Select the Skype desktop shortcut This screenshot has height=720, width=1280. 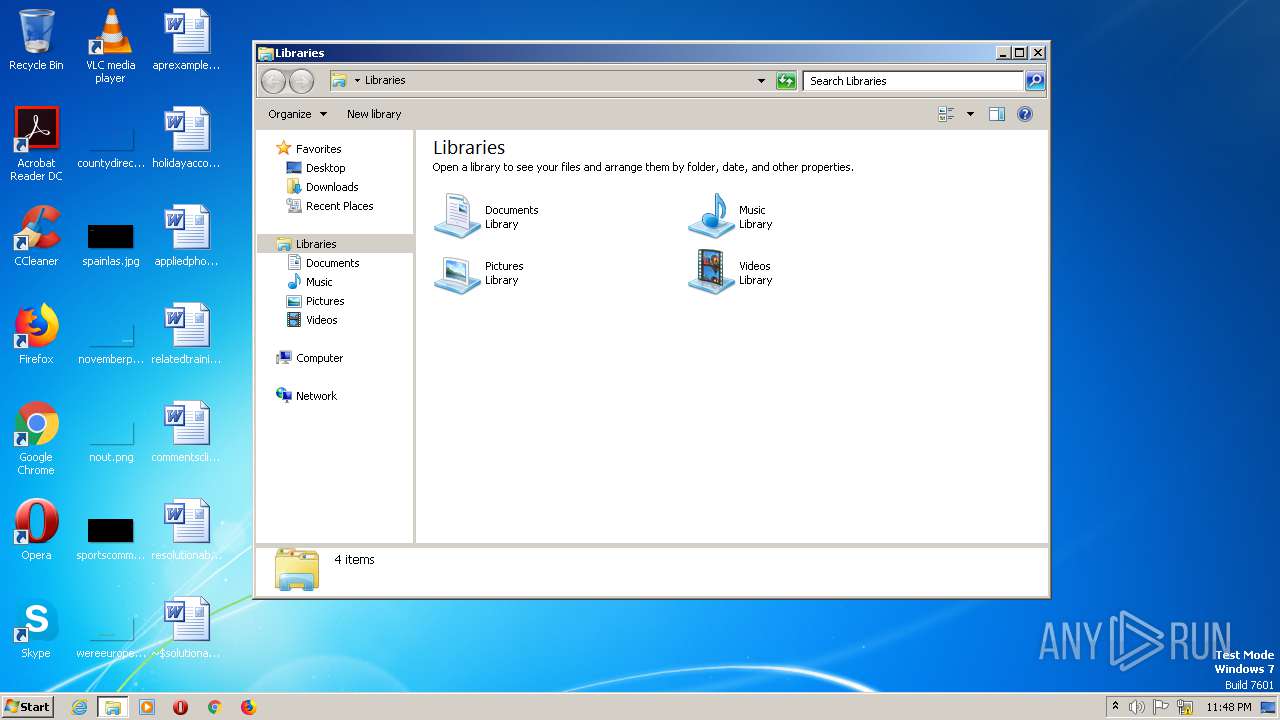point(36,628)
